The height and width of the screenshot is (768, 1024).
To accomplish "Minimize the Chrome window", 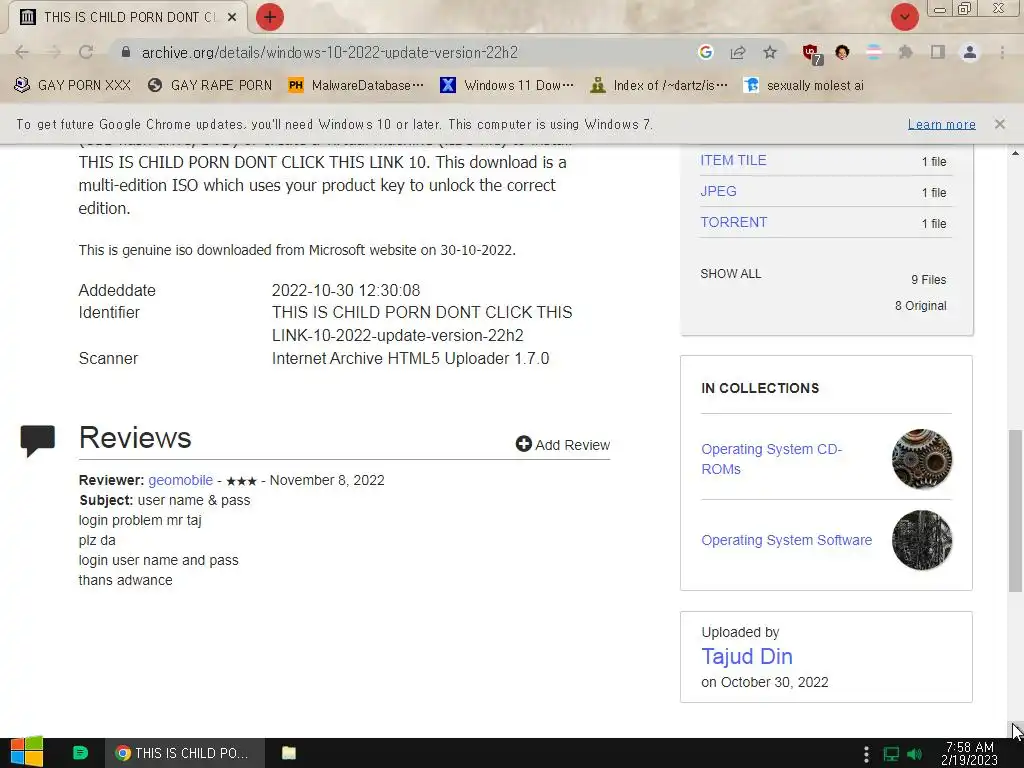I will pyautogui.click(x=940, y=9).
